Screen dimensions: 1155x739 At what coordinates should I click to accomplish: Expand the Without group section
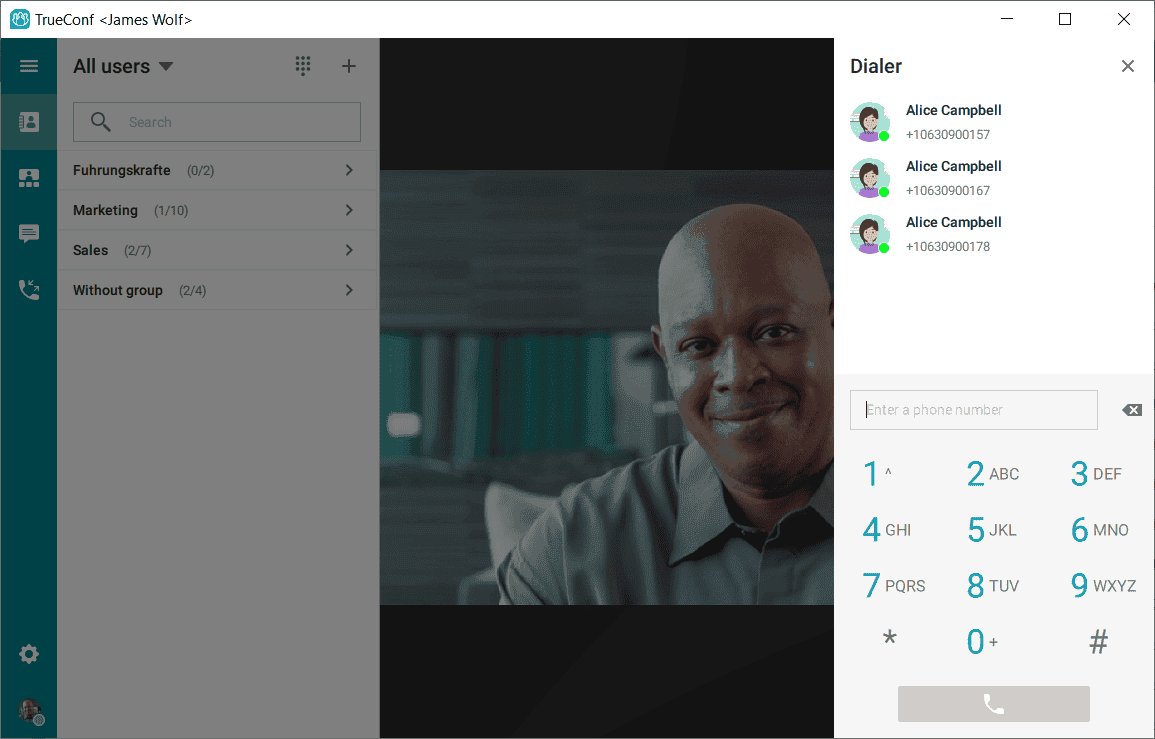(217, 290)
